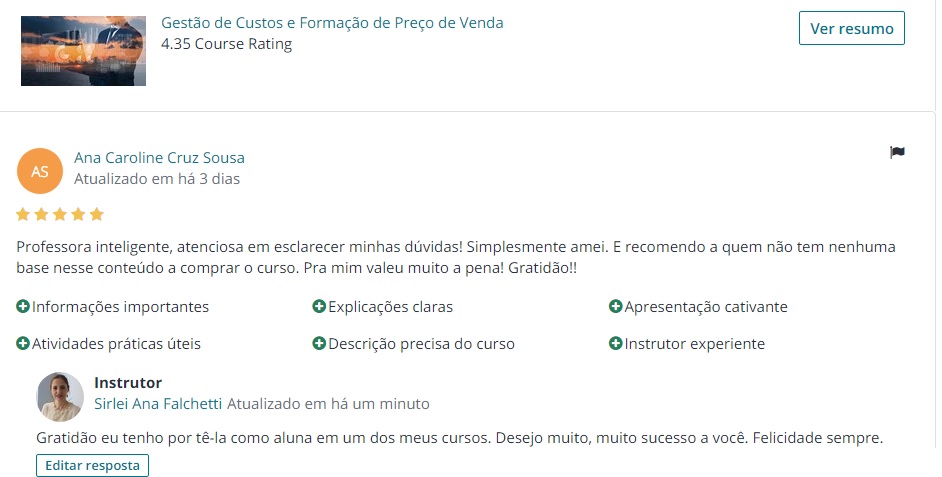The height and width of the screenshot is (477, 942).
Task: Open Ana Caroline Cruz Sousa profile link
Action: click(159, 158)
